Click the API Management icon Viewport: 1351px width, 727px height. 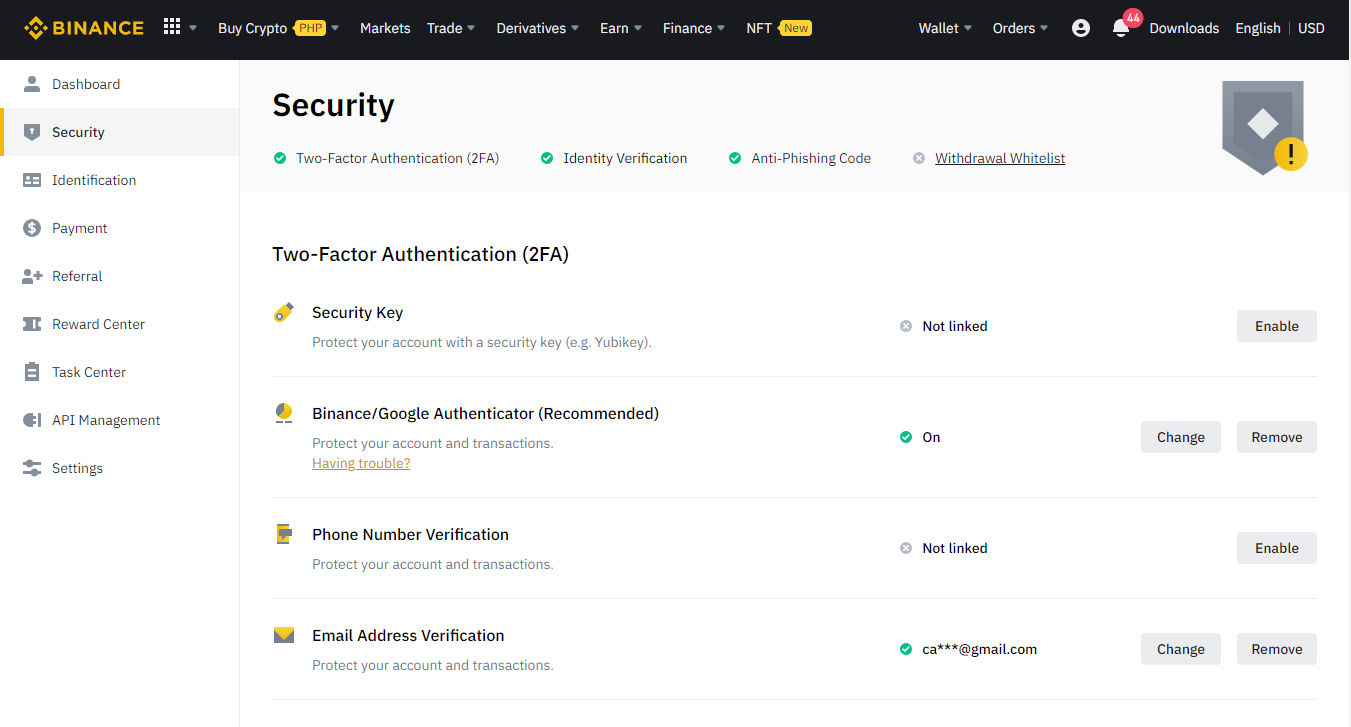click(x=32, y=420)
